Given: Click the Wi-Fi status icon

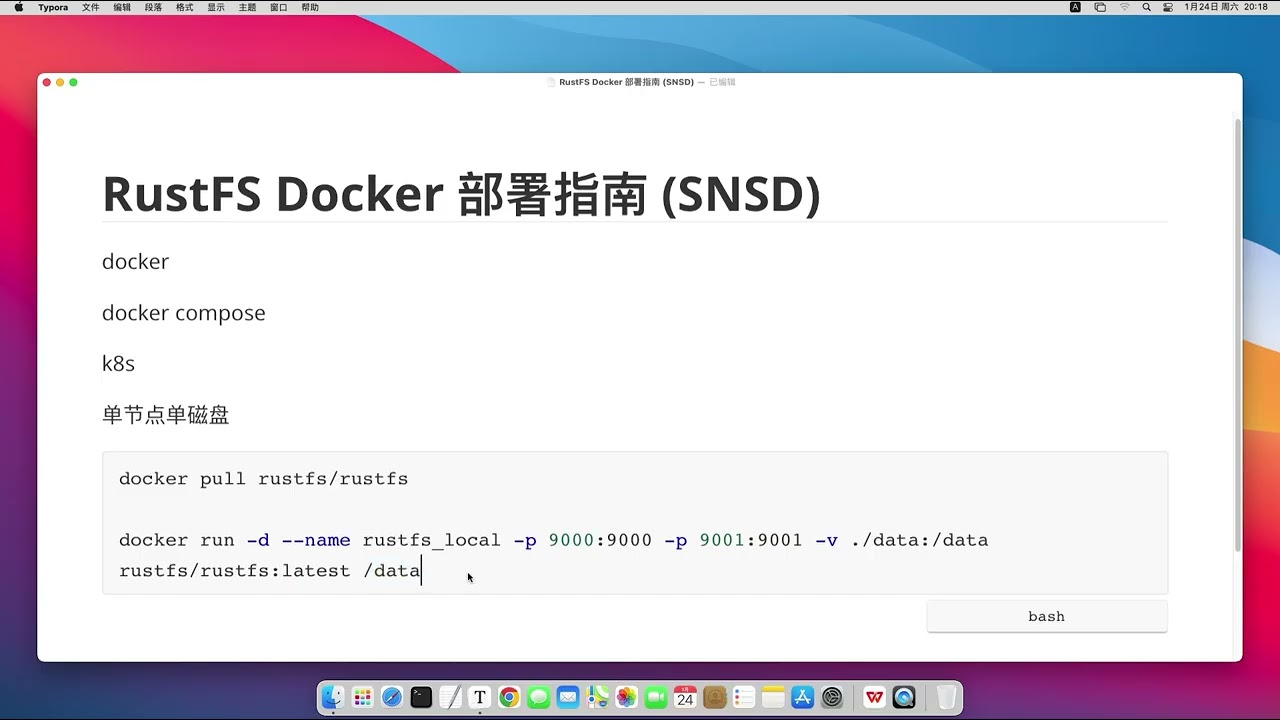Looking at the screenshot, I should tap(1124, 7).
